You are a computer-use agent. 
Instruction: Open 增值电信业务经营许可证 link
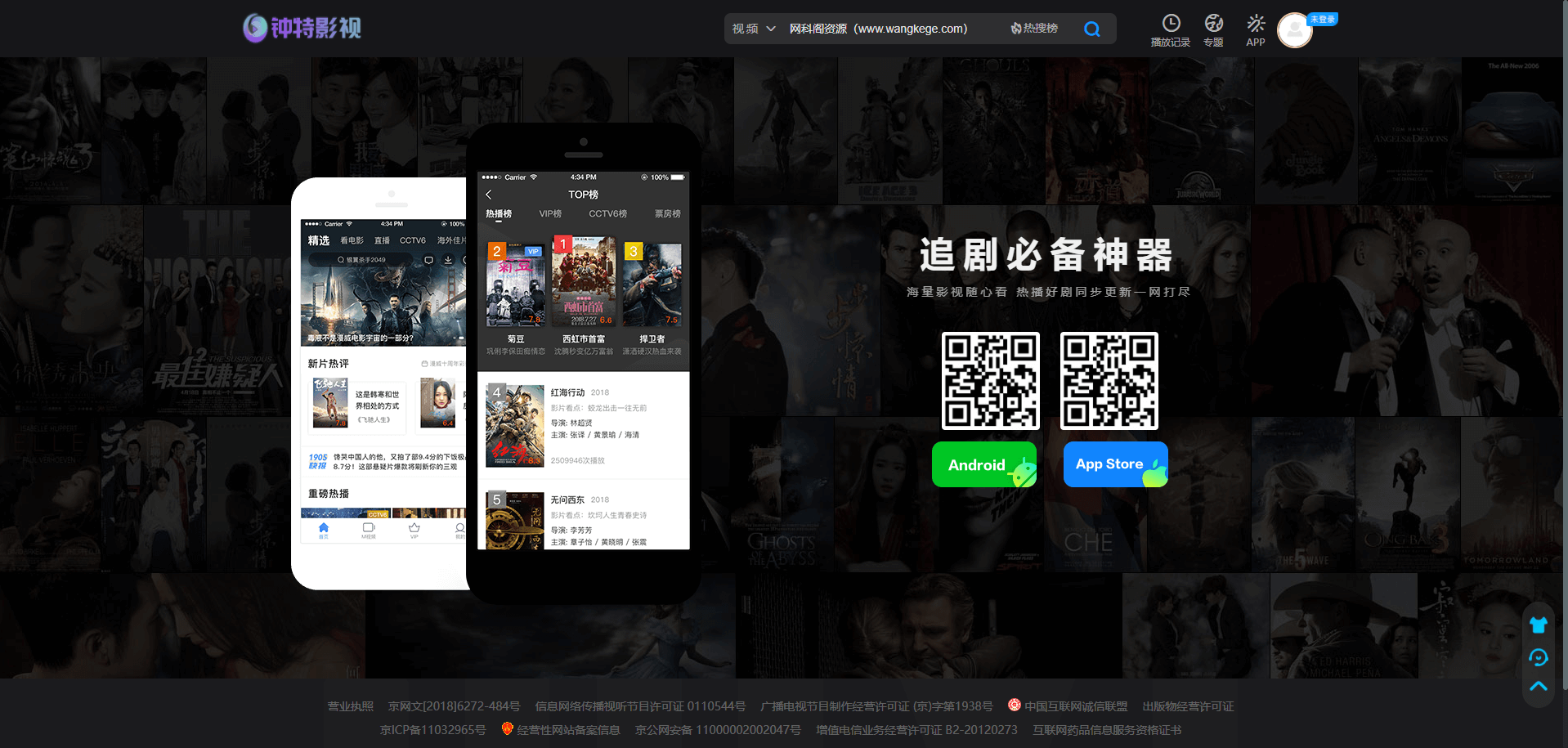[x=916, y=730]
